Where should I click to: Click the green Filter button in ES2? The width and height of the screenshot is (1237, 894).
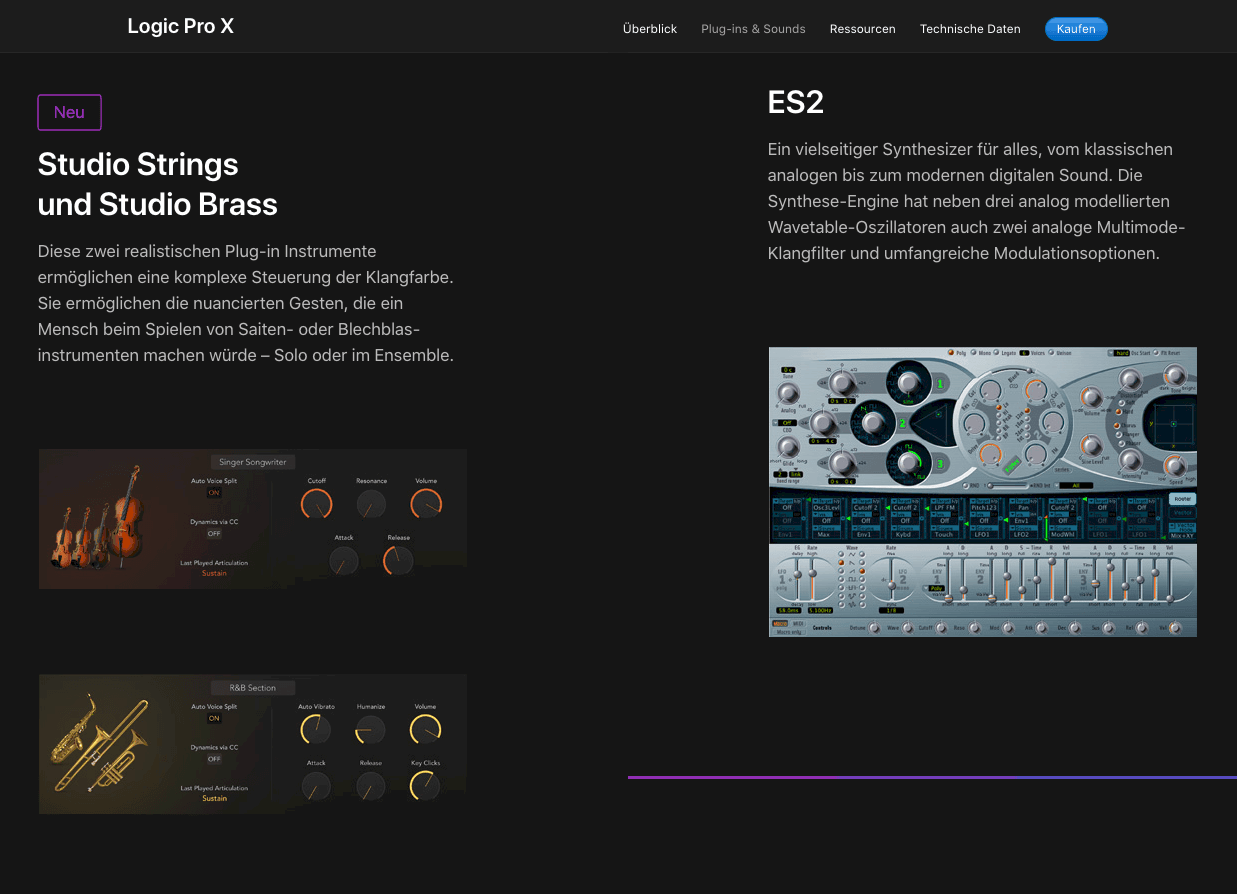click(1010, 464)
